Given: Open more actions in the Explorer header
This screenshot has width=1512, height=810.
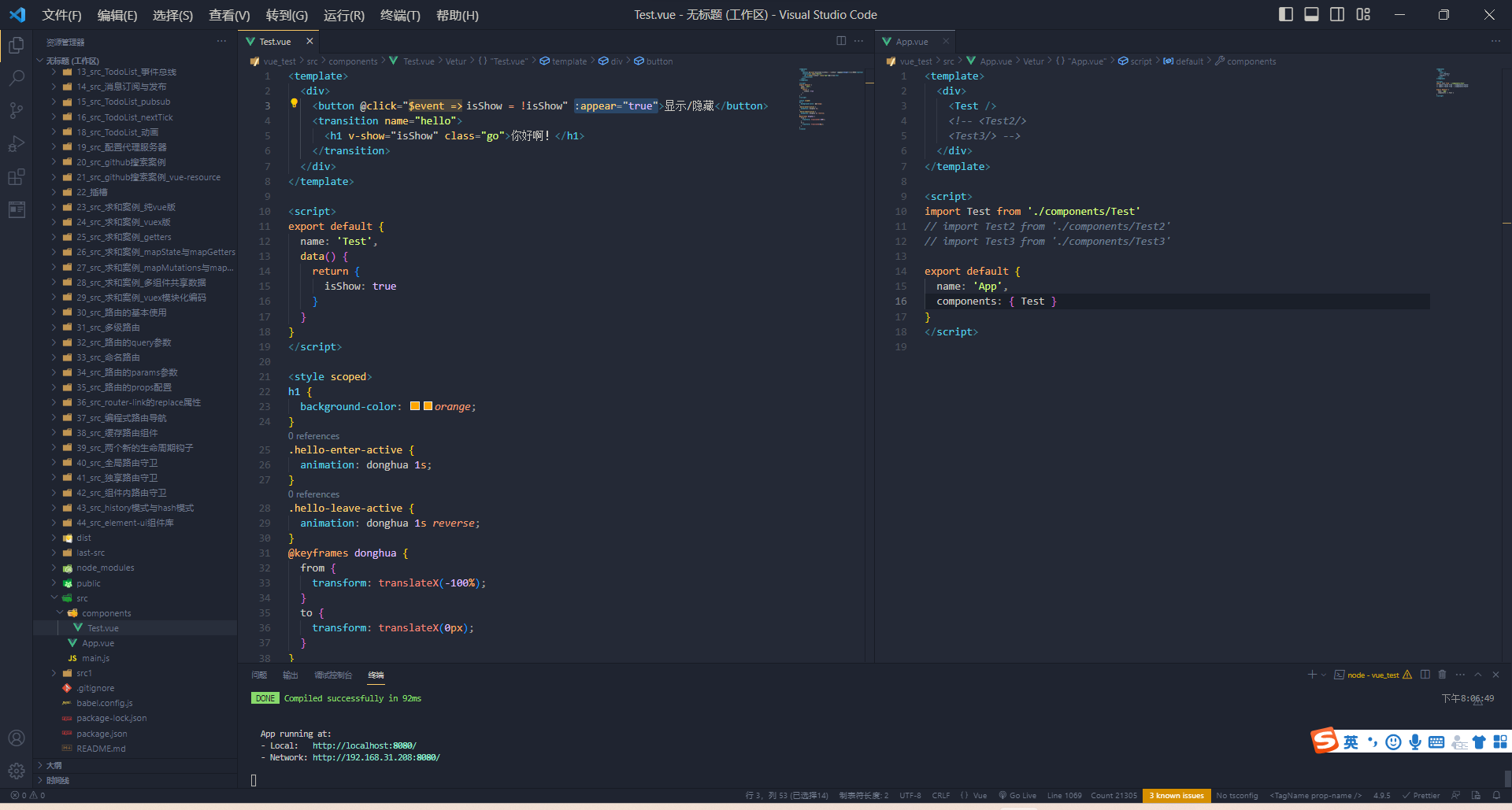Looking at the screenshot, I should coord(221,42).
